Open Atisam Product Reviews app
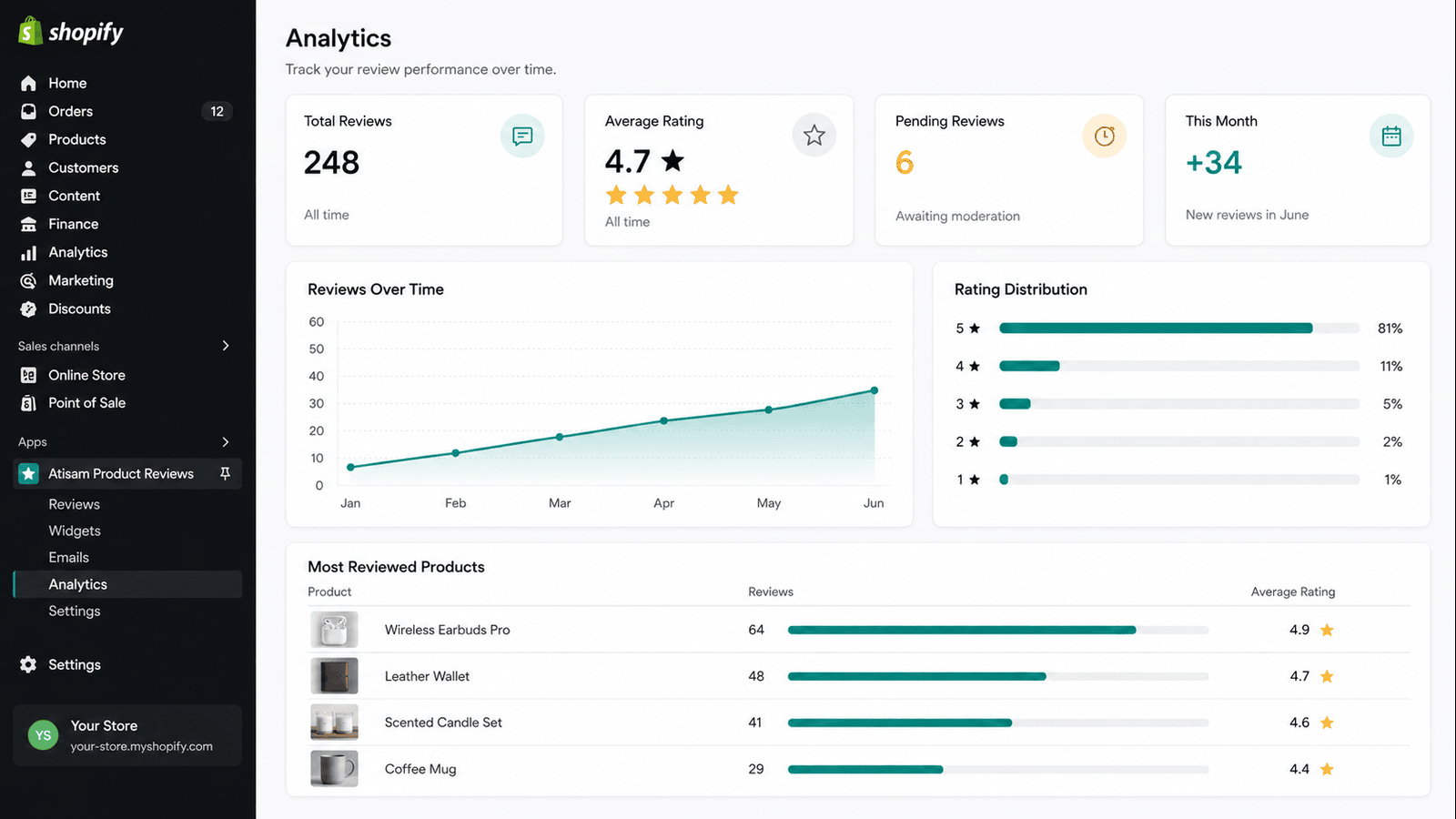 [127, 473]
